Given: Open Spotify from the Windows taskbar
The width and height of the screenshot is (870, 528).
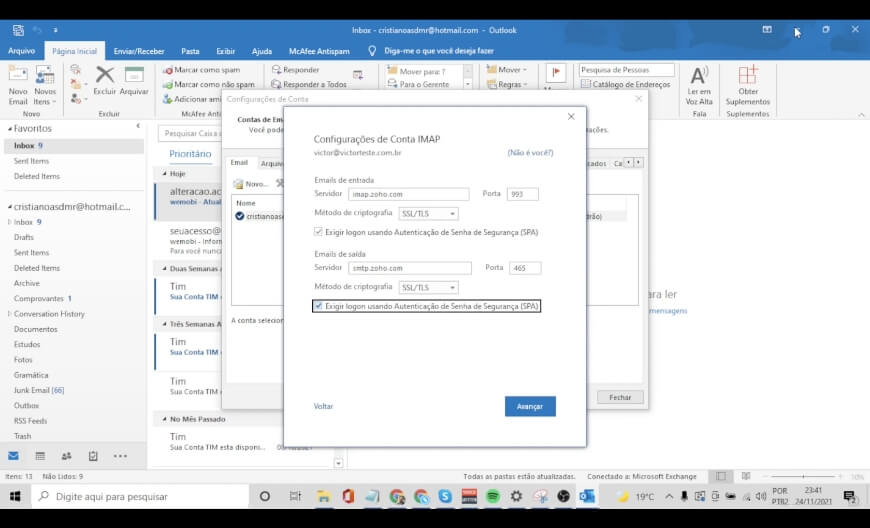Looking at the screenshot, I should pyautogui.click(x=493, y=496).
